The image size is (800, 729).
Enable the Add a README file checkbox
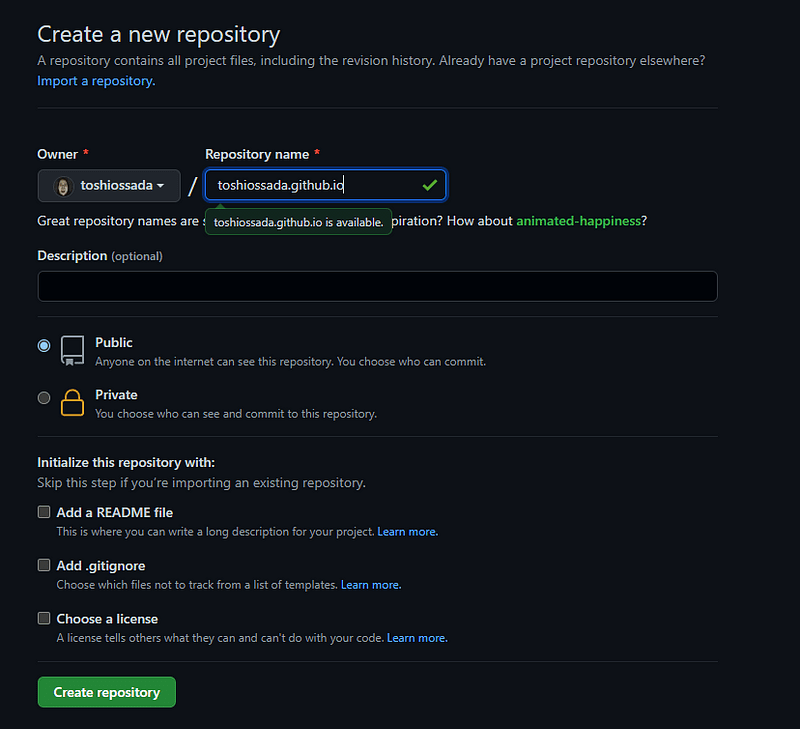(44, 512)
